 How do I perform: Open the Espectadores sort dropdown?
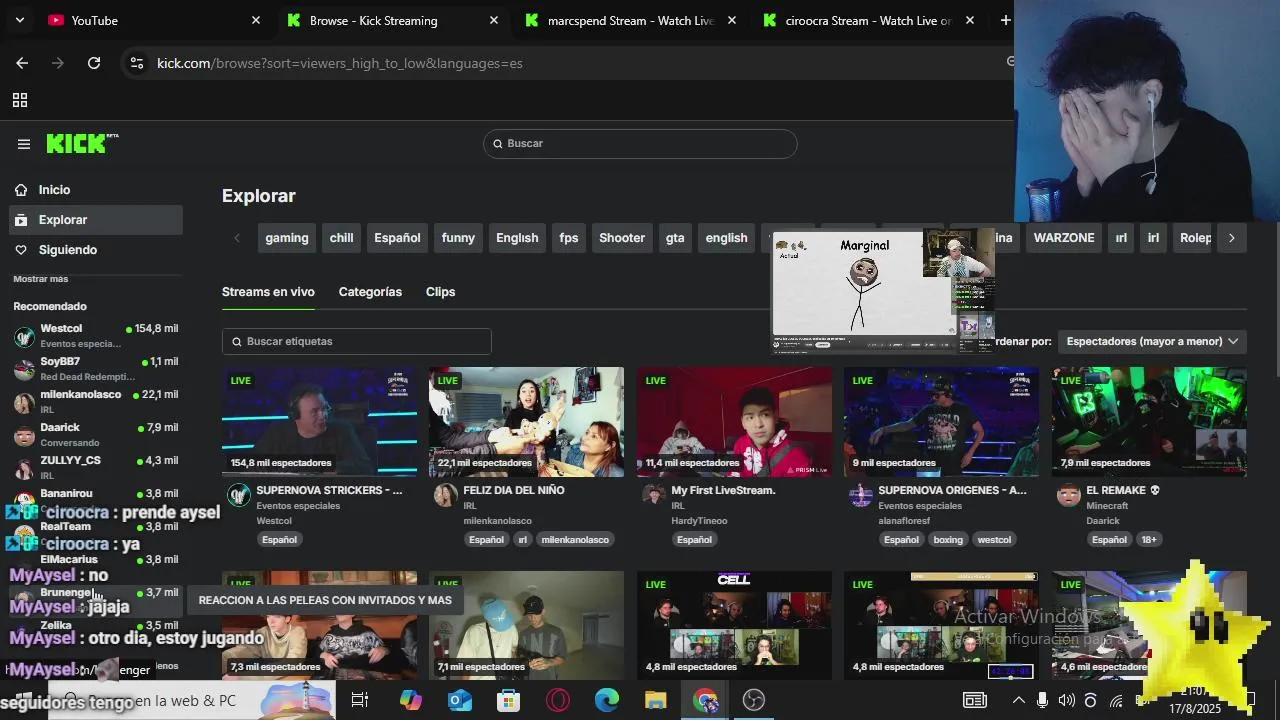click(1152, 342)
